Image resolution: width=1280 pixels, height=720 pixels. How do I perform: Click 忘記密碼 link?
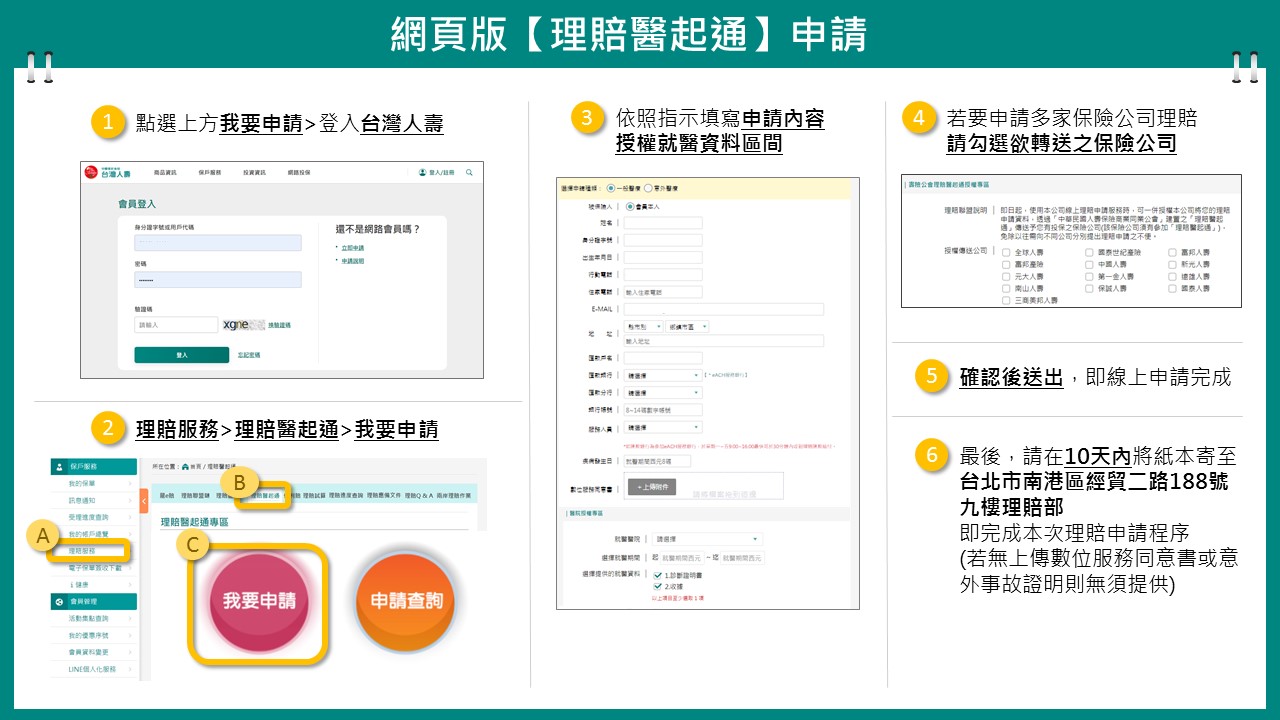pyautogui.click(x=249, y=355)
